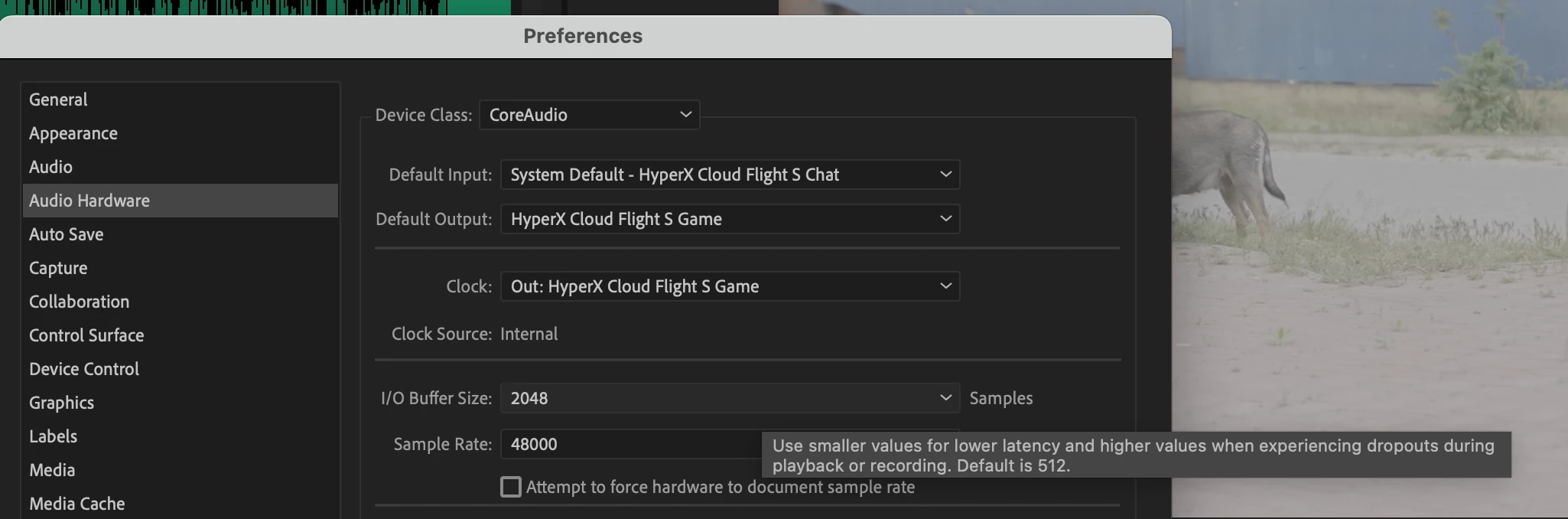Image resolution: width=1568 pixels, height=519 pixels.
Task: Click the Clock Source Internal value
Action: click(529, 334)
